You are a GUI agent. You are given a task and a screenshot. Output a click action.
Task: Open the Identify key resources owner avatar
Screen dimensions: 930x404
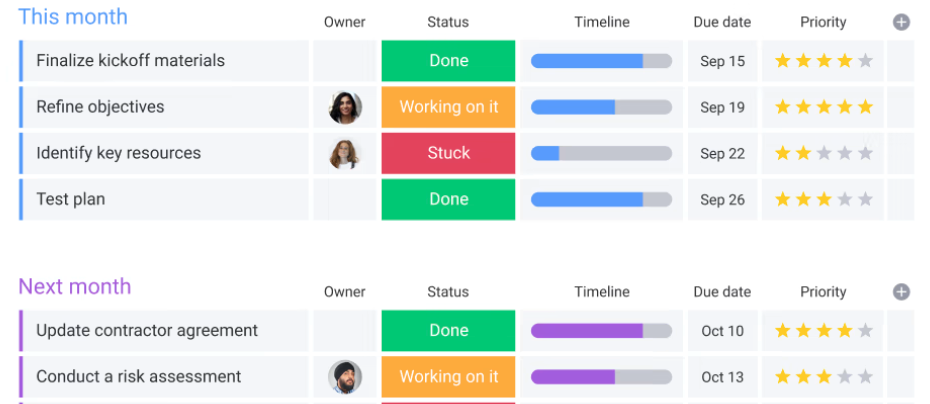345,153
